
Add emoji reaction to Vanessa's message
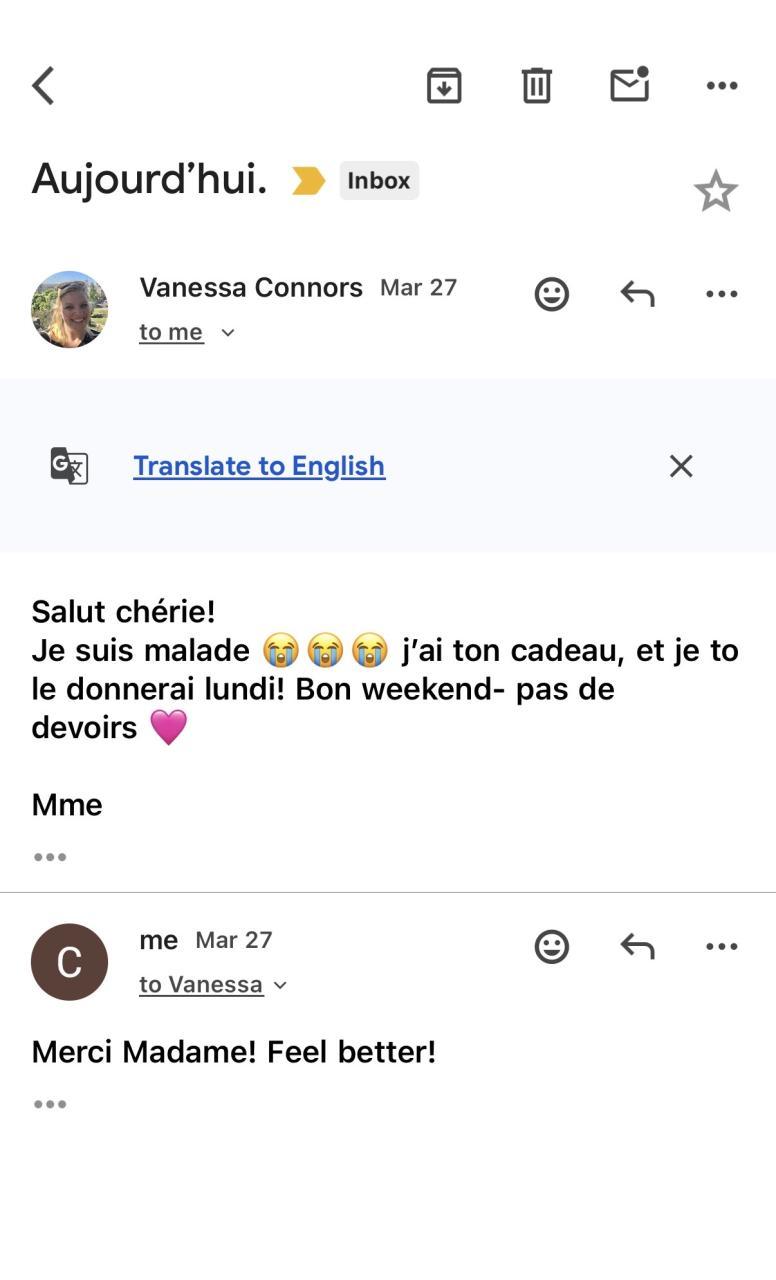tap(552, 294)
